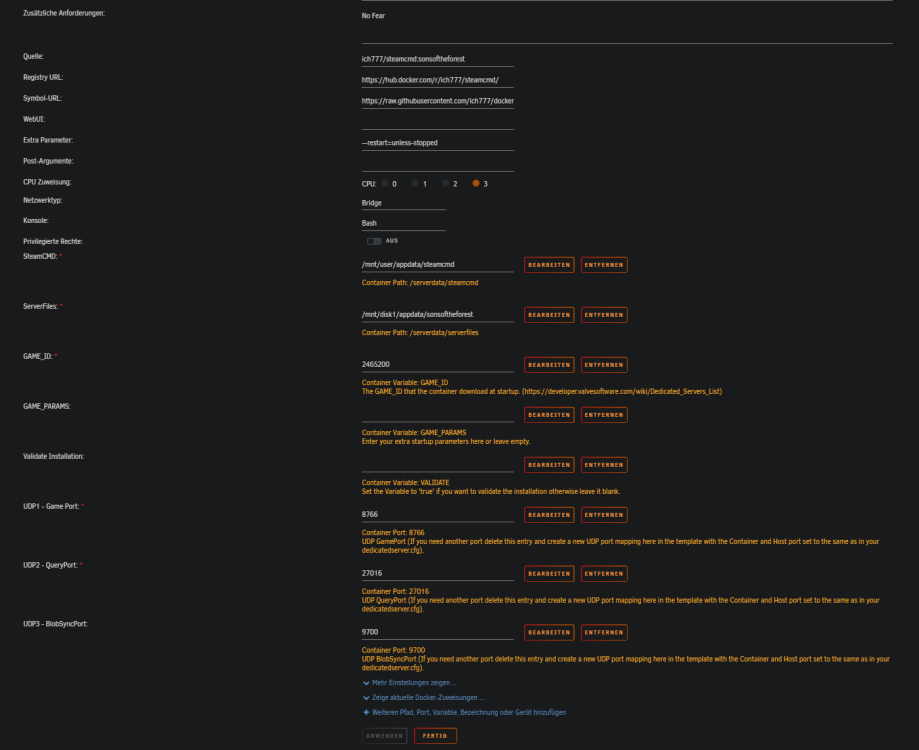The width and height of the screenshot is (919, 750).
Task: Focus the GAME_PARAMS value field
Action: click(438, 415)
